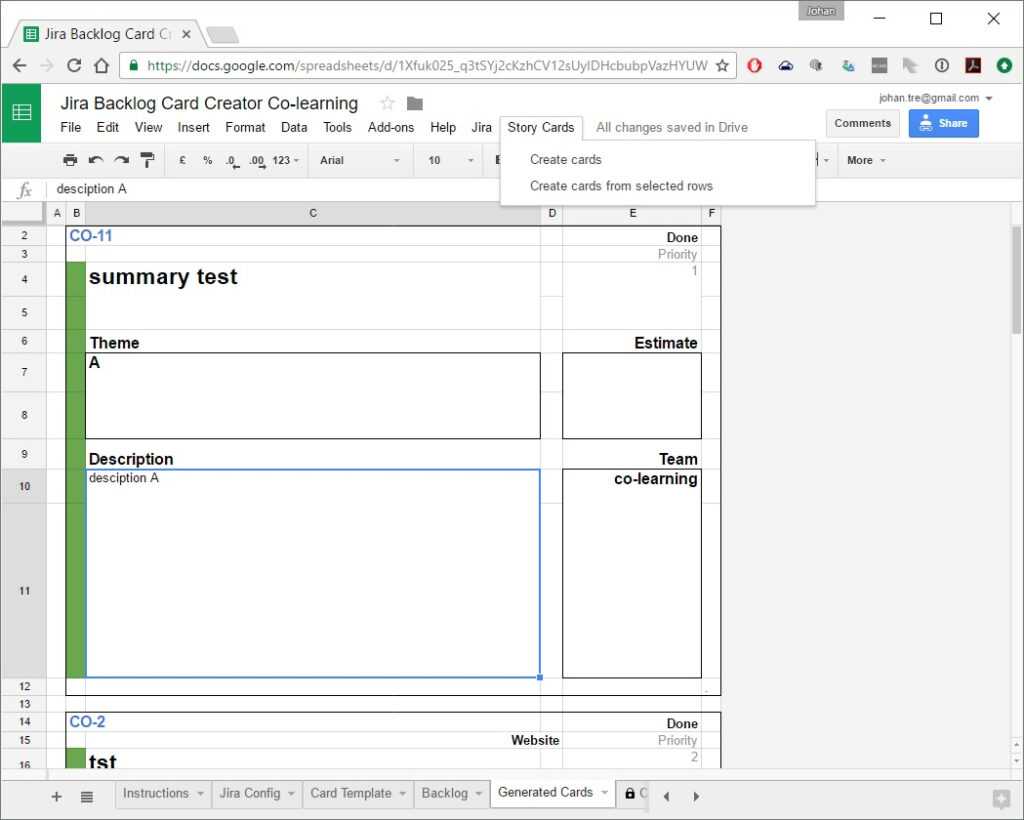Switch to the Backlog sheet tab

coord(445,793)
